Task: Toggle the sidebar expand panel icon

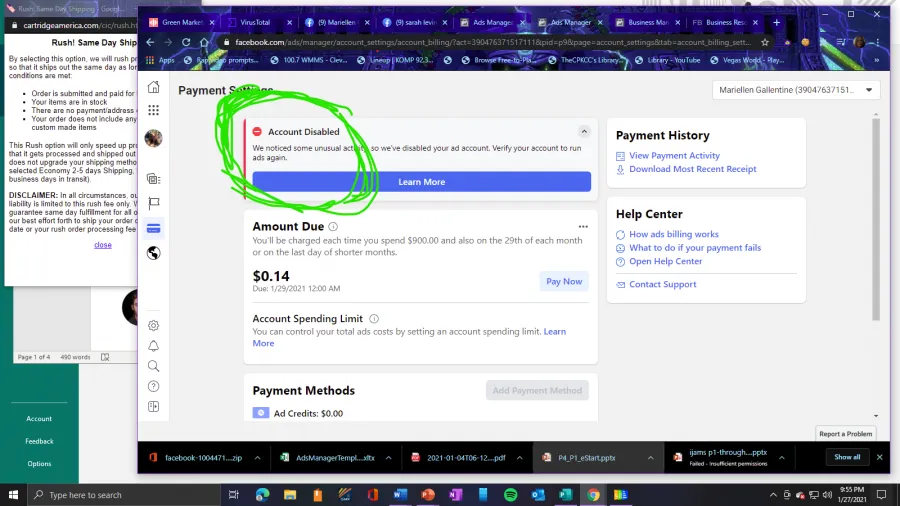Action: pyautogui.click(x=153, y=406)
